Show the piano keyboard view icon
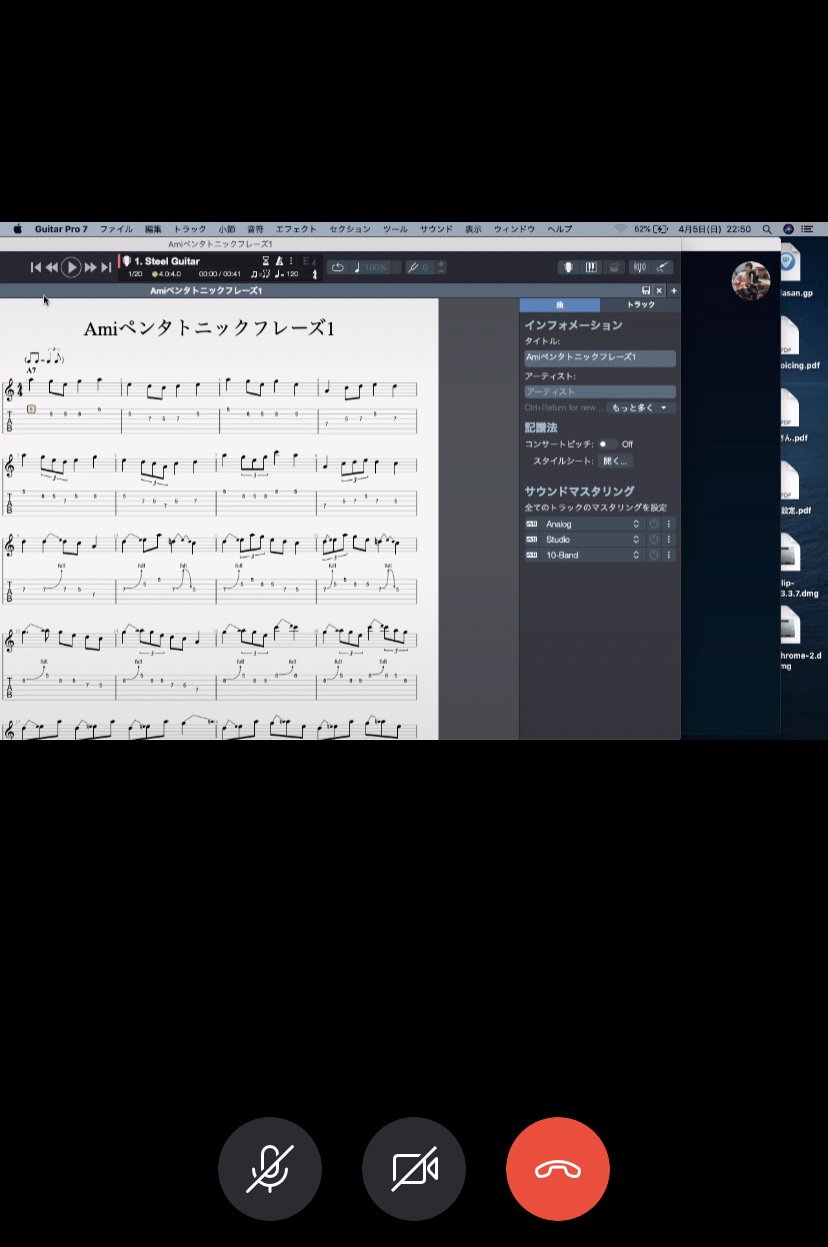 pos(592,267)
